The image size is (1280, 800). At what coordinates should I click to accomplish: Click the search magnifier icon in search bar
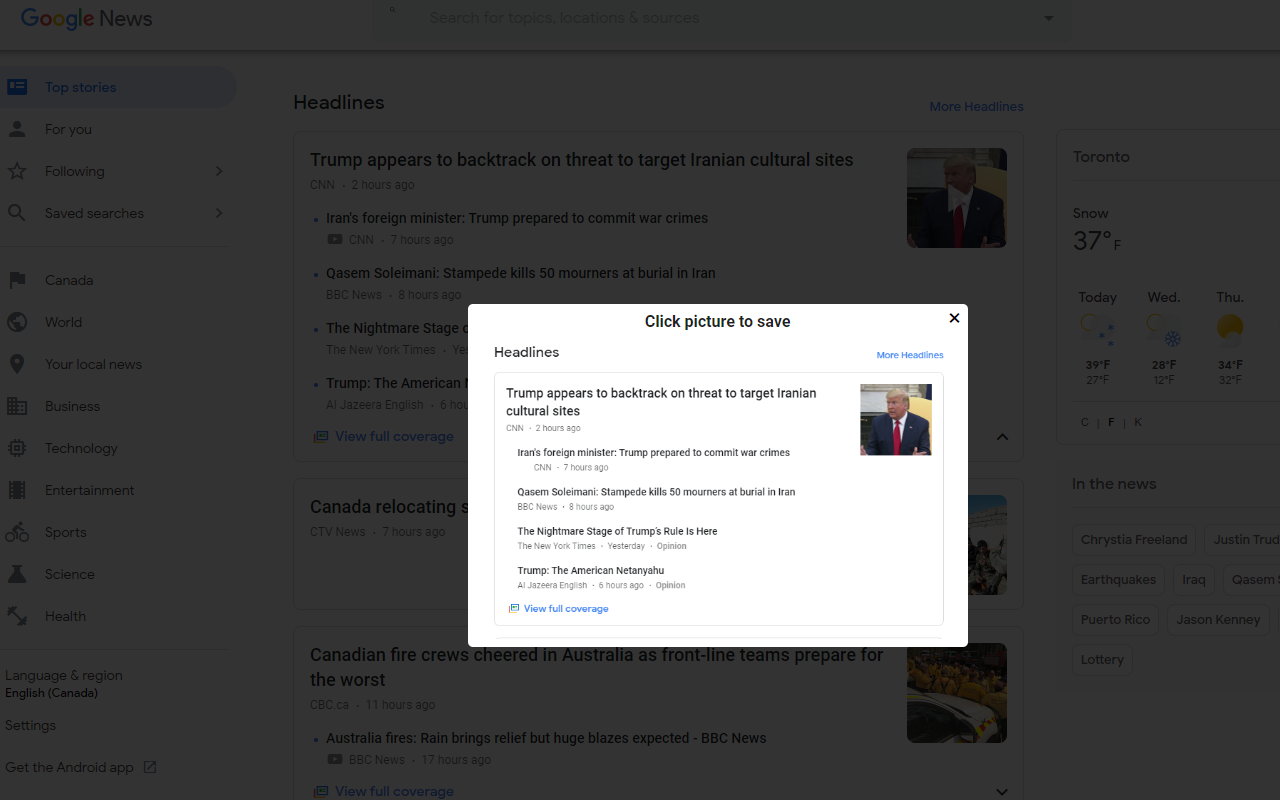coord(393,10)
